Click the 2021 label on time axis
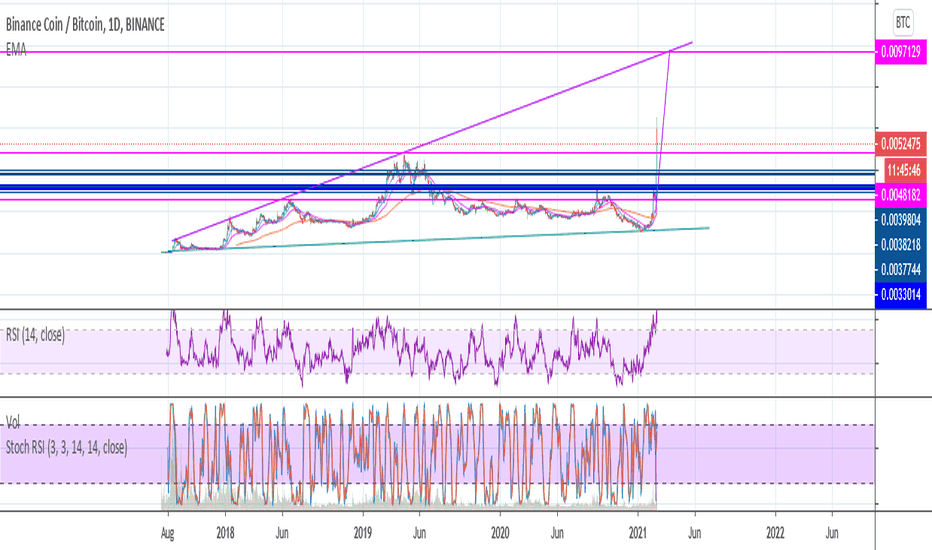Image resolution: width=932 pixels, height=550 pixels. pyautogui.click(x=638, y=533)
